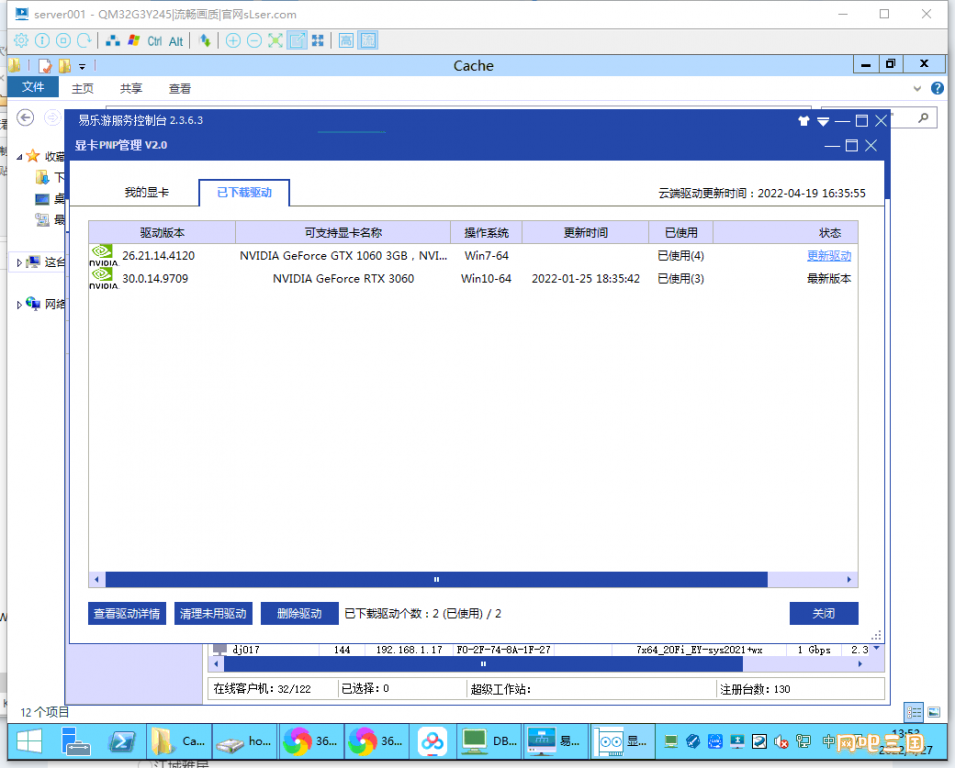Click the blue fullscreen four-arrows icon
The height and width of the screenshot is (768, 955).
coord(318,41)
